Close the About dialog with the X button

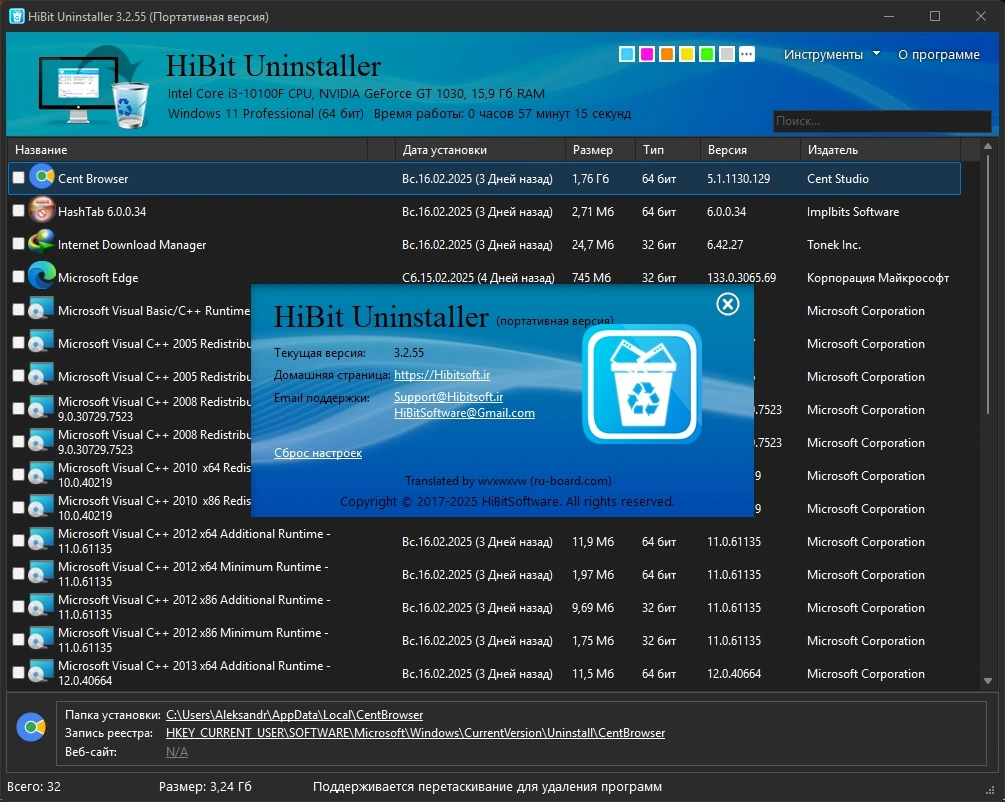[727, 304]
